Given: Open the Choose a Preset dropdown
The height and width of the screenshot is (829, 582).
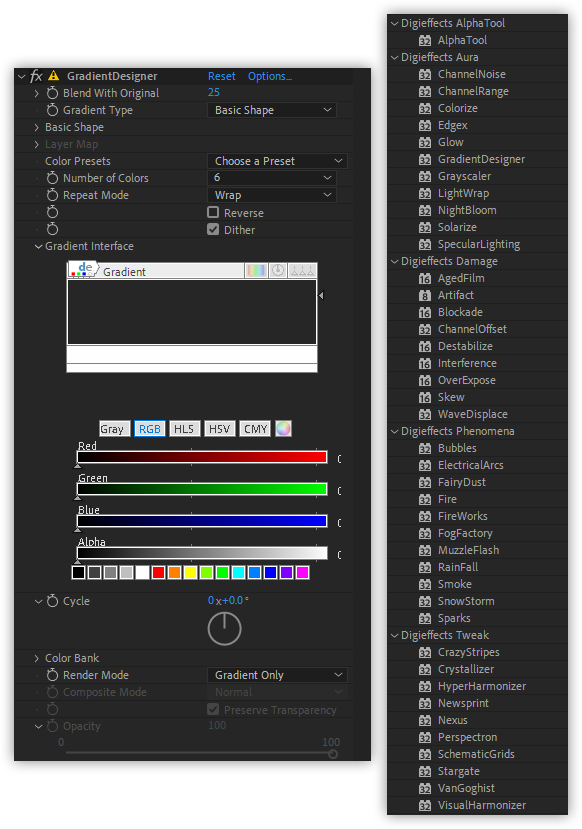Looking at the screenshot, I should 277,161.
